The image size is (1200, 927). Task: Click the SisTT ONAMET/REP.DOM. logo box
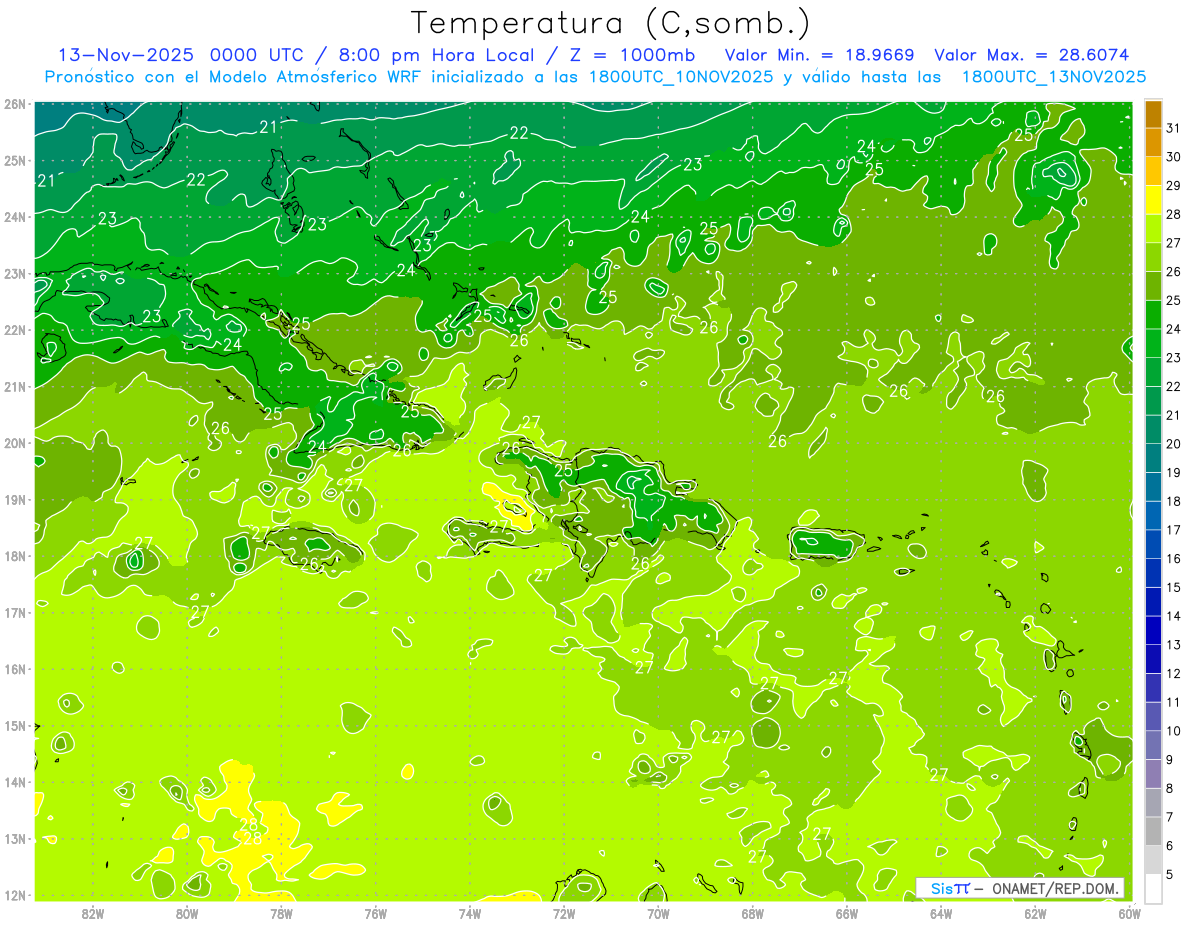pyautogui.click(x=1020, y=888)
